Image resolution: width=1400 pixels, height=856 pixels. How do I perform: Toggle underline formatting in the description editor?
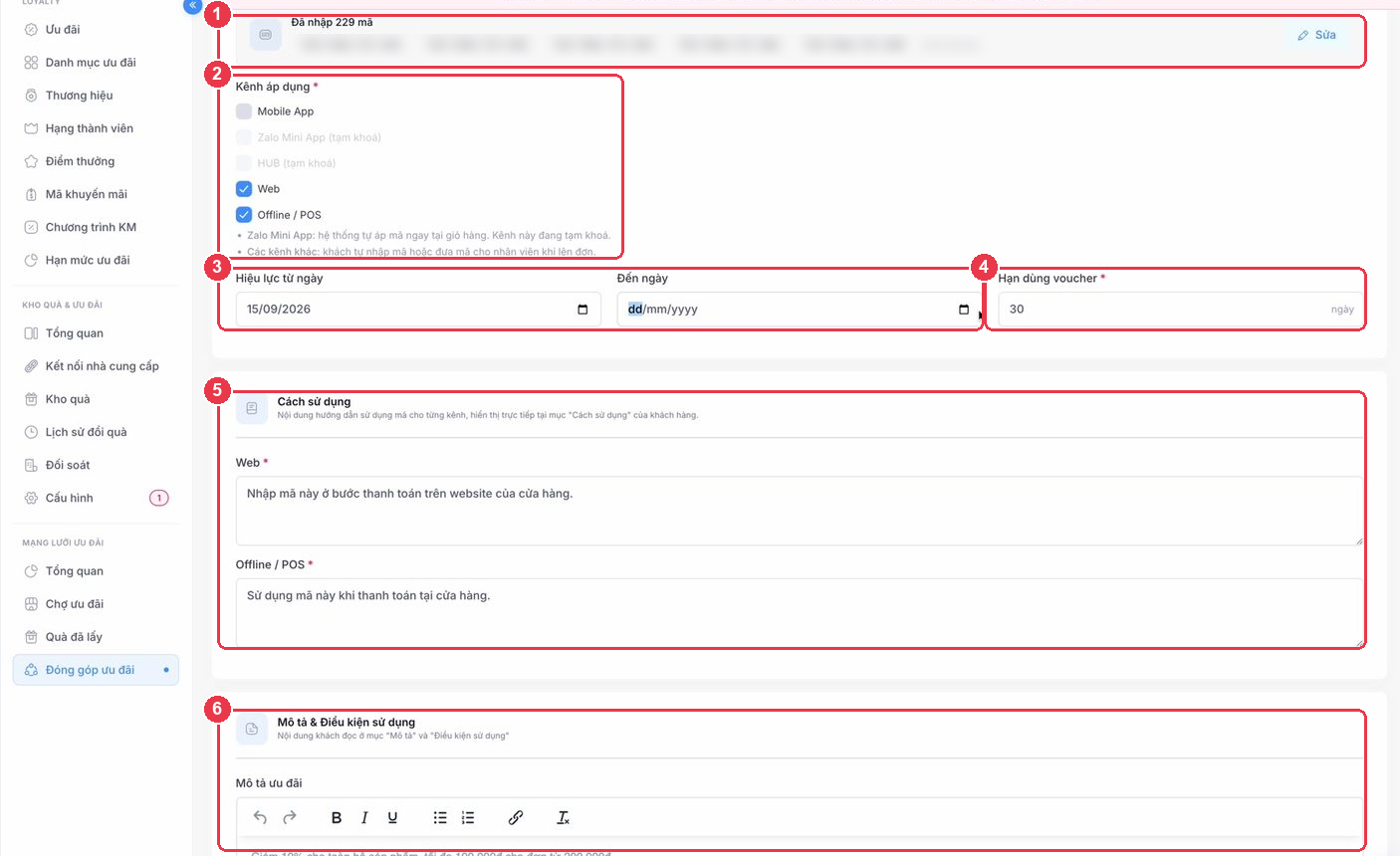pyautogui.click(x=392, y=817)
